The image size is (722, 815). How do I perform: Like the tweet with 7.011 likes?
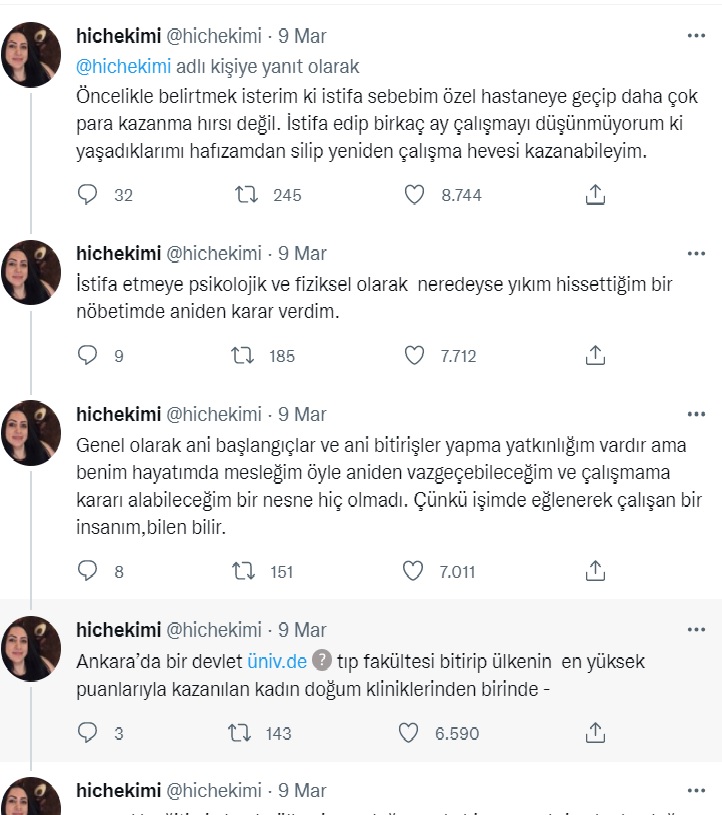coord(415,571)
